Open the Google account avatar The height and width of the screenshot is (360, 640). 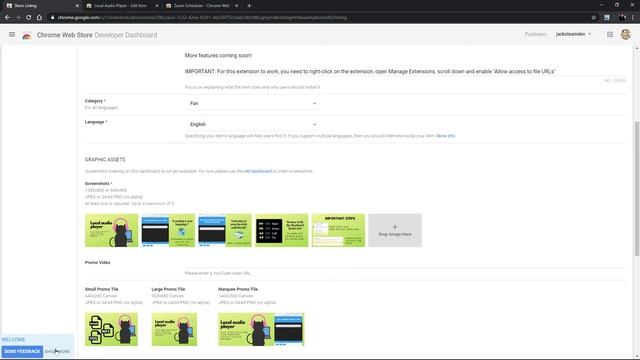tap(626, 34)
